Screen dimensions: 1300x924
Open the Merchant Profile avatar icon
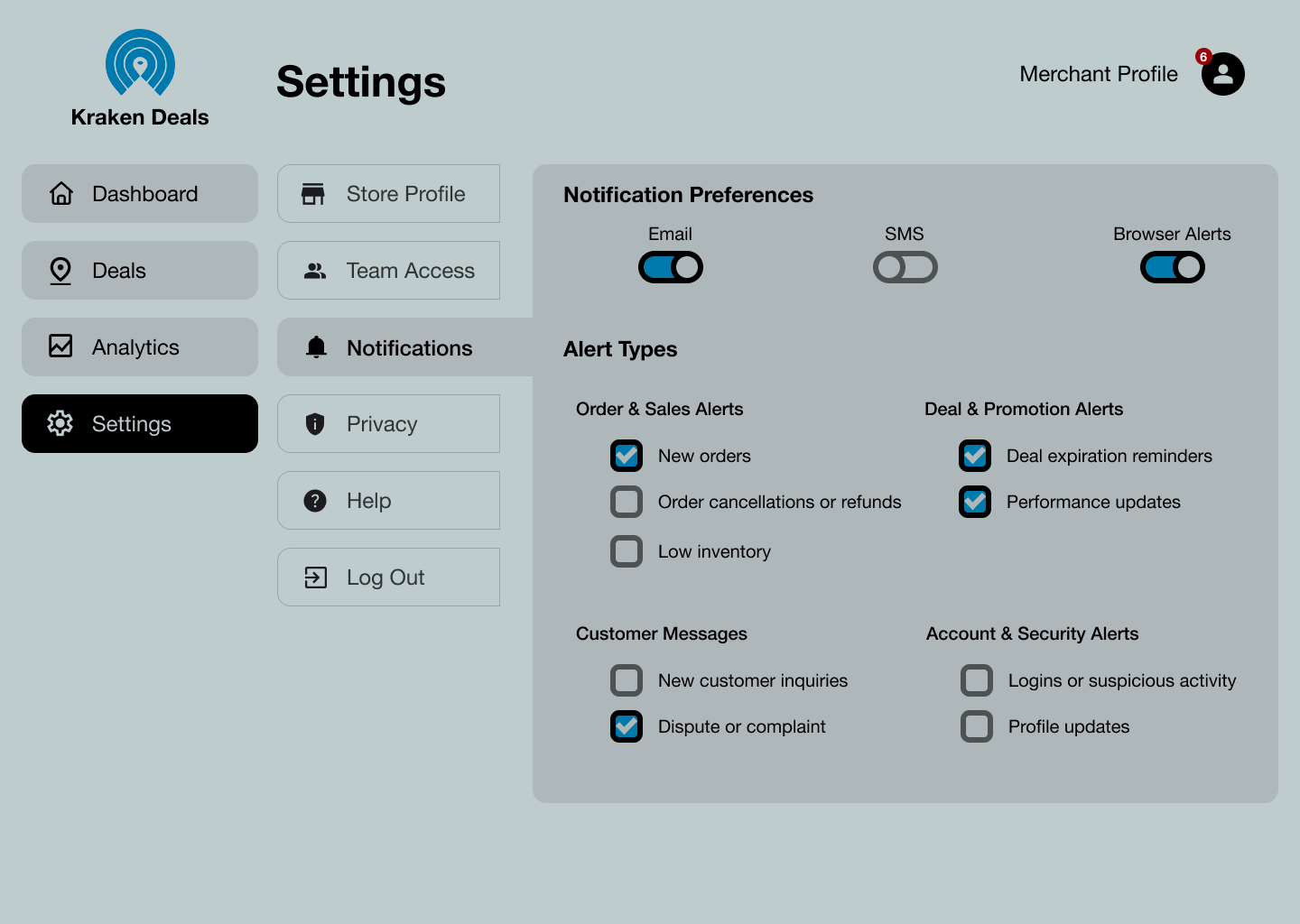(x=1223, y=74)
